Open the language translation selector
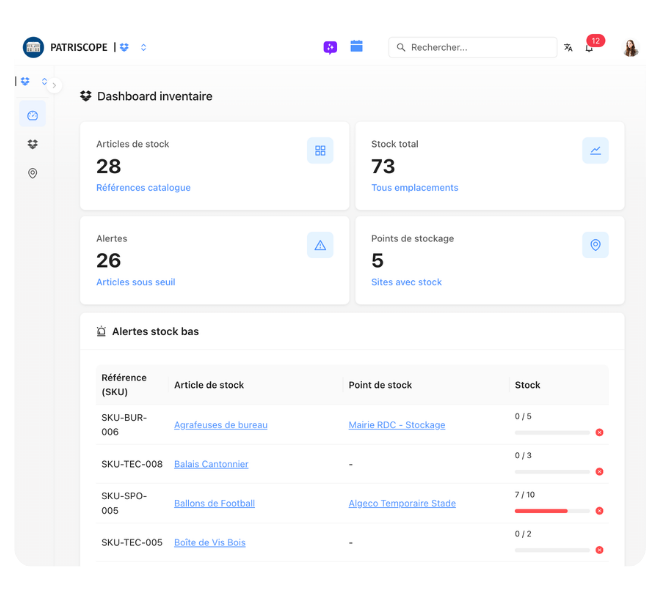Image resolution: width=660 pixels, height=600 pixels. tap(568, 48)
